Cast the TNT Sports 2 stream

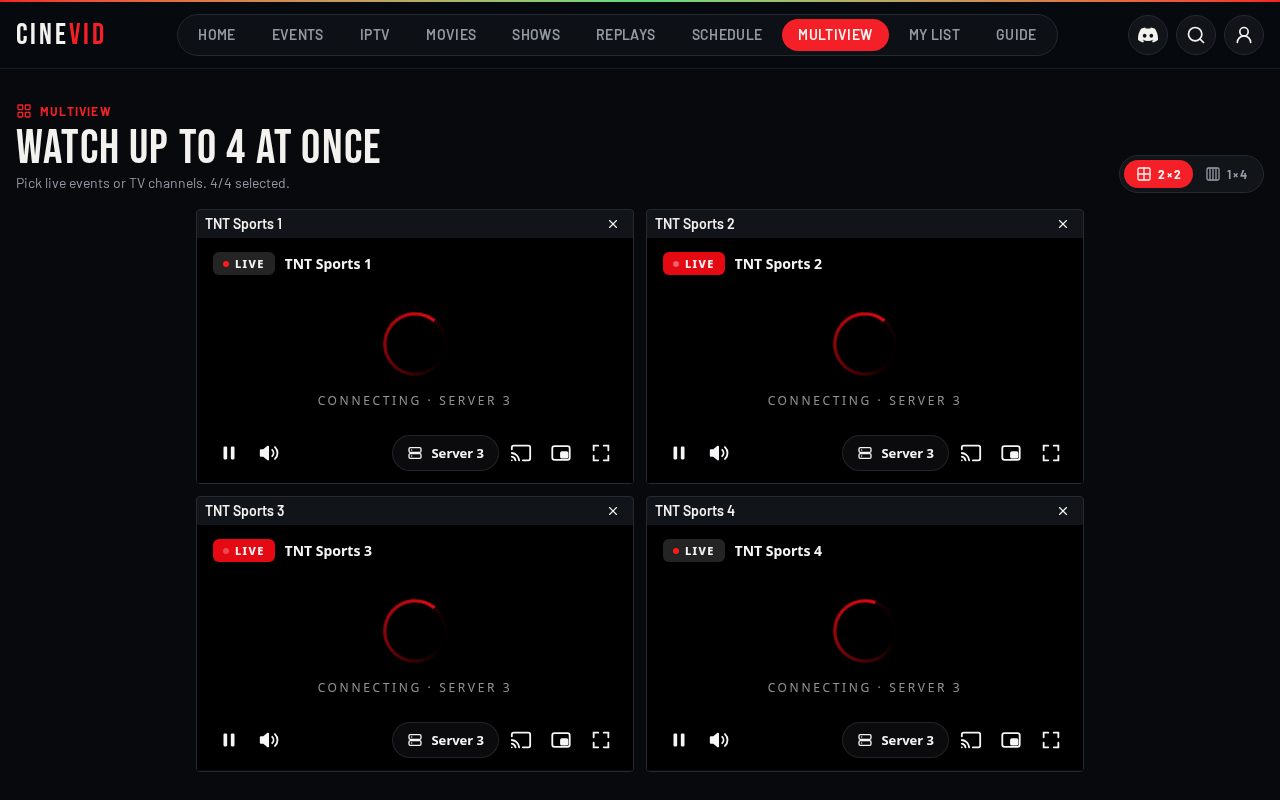971,453
